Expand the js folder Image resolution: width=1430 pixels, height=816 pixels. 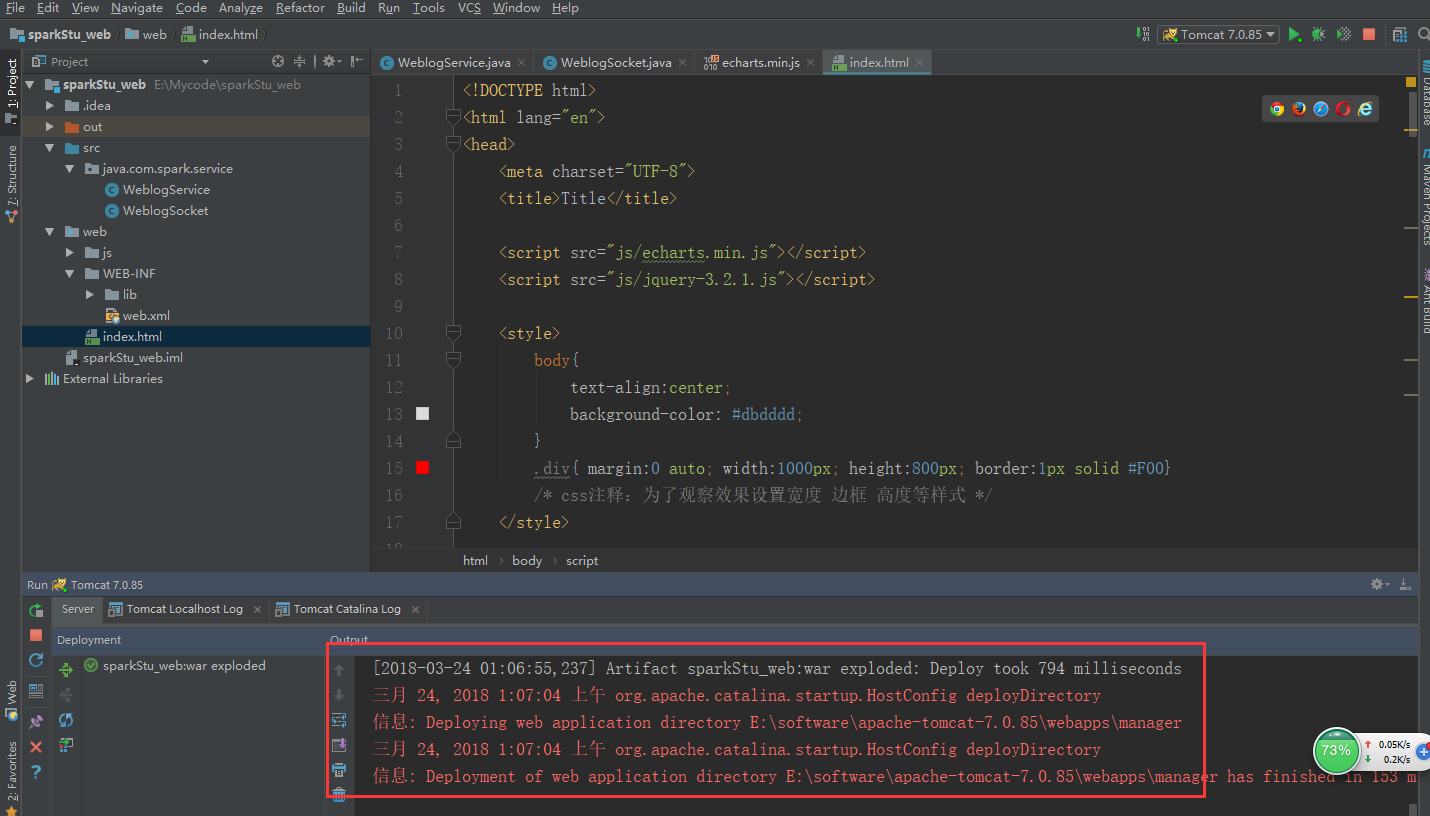(70, 253)
